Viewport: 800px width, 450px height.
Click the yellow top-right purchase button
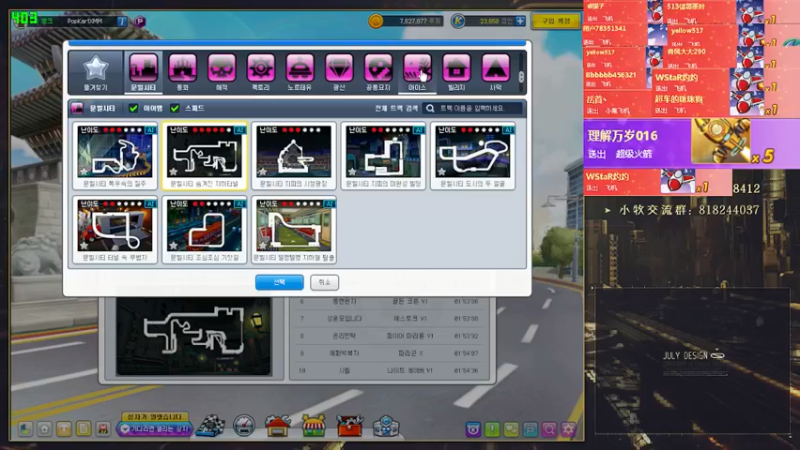[x=555, y=21]
